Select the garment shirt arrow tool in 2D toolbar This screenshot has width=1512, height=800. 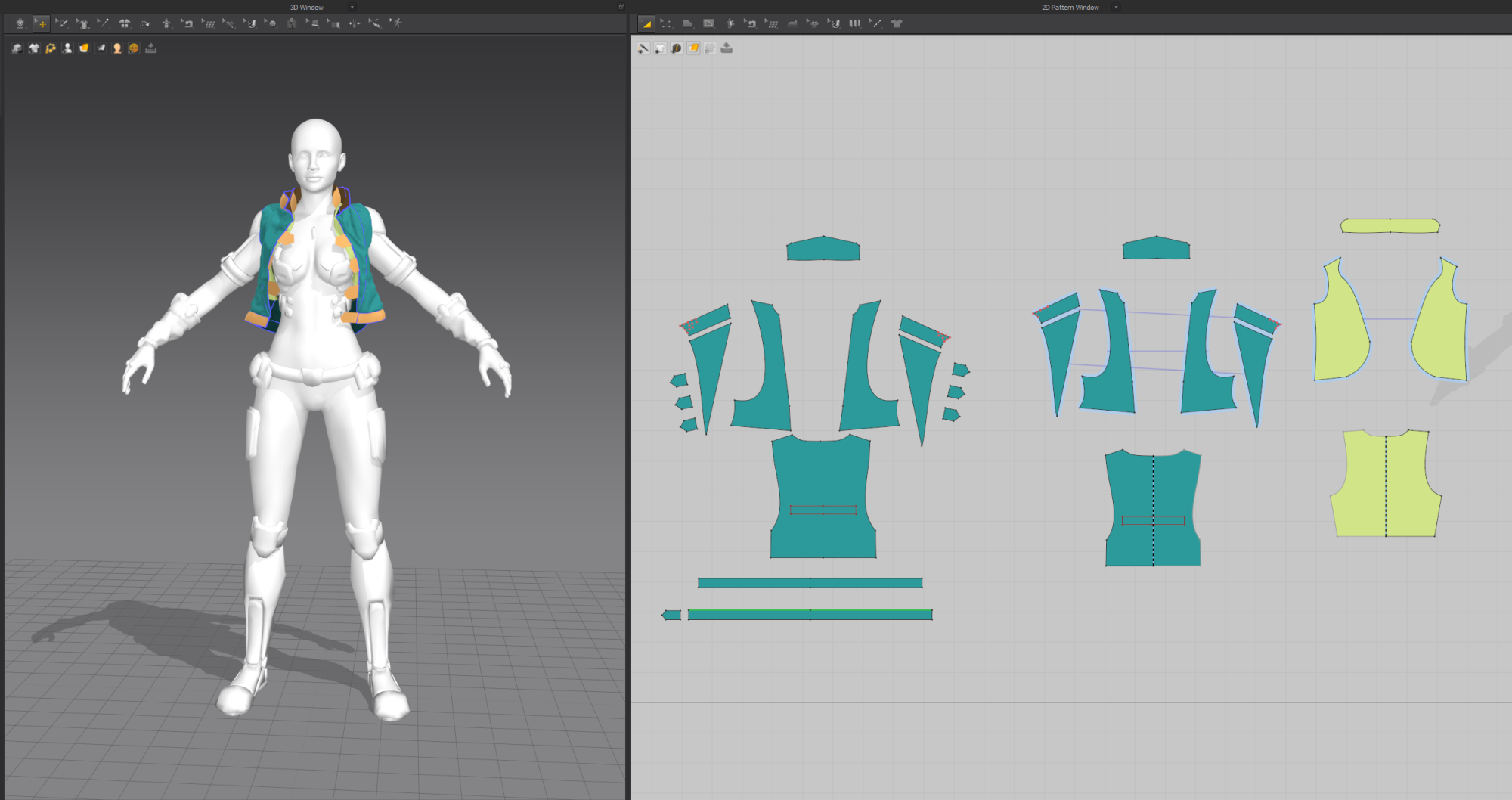click(813, 24)
